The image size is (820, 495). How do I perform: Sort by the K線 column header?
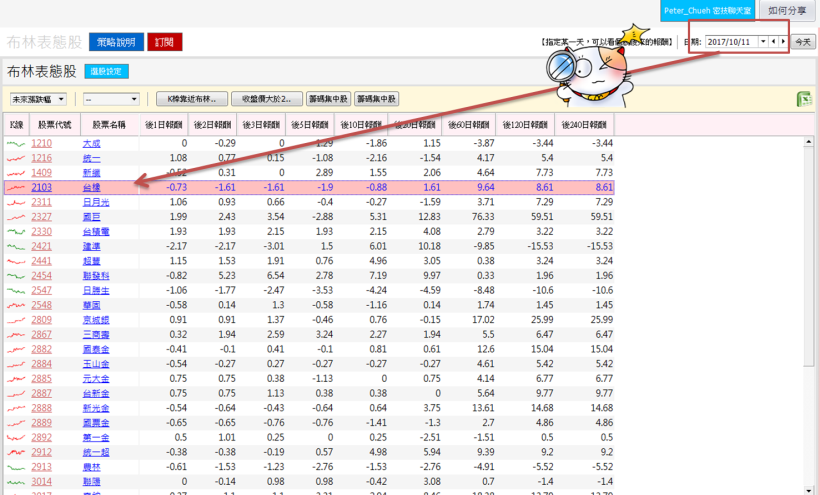coord(16,125)
